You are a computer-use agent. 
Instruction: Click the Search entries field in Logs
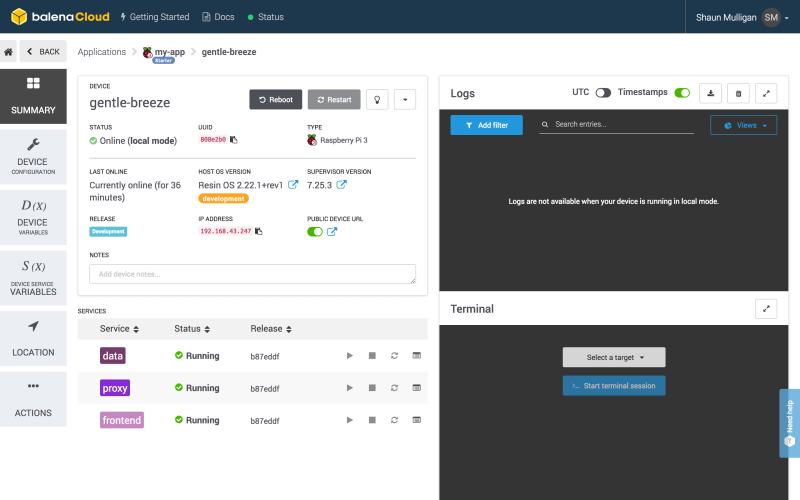(x=616, y=124)
